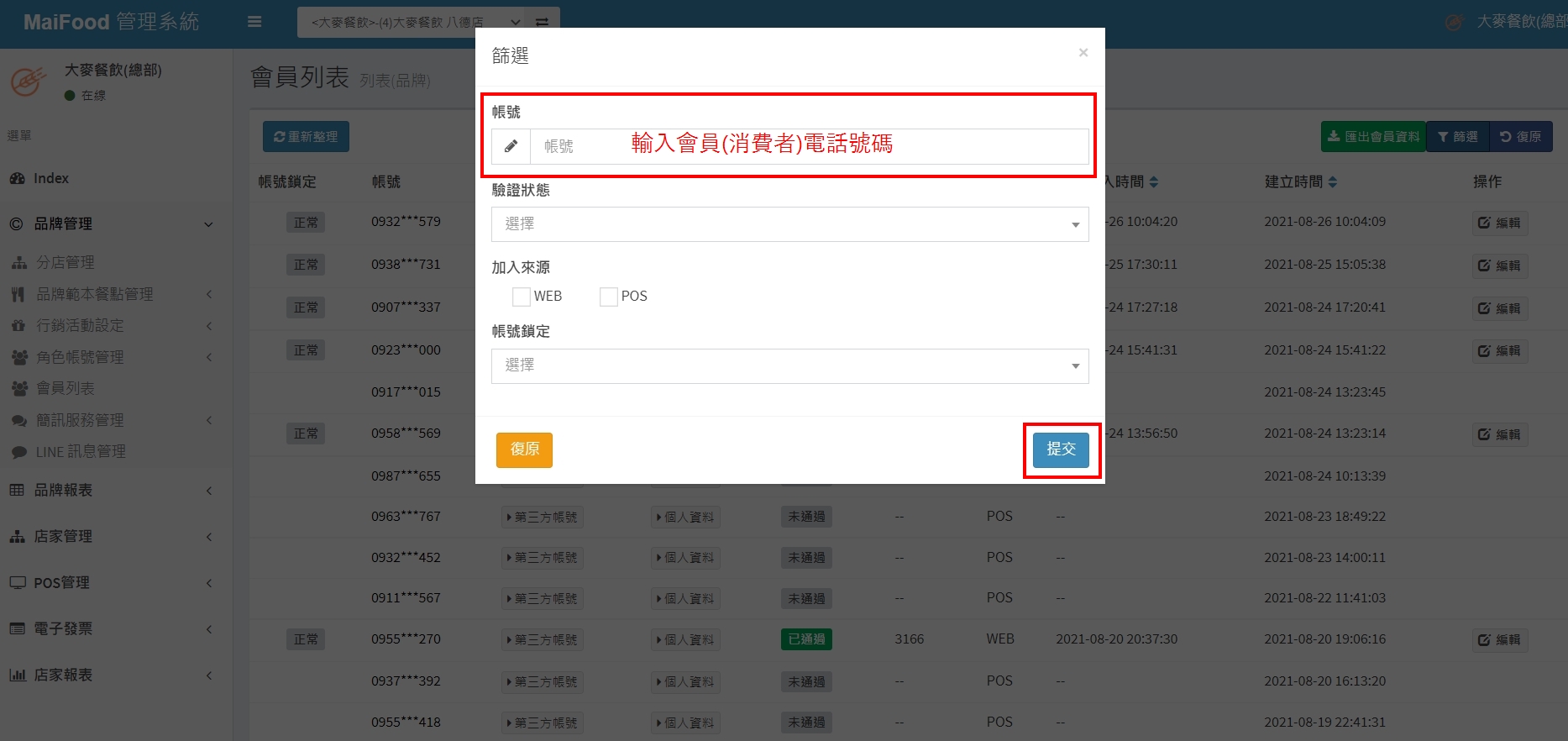Check the WEB source checkbox

tap(522, 297)
